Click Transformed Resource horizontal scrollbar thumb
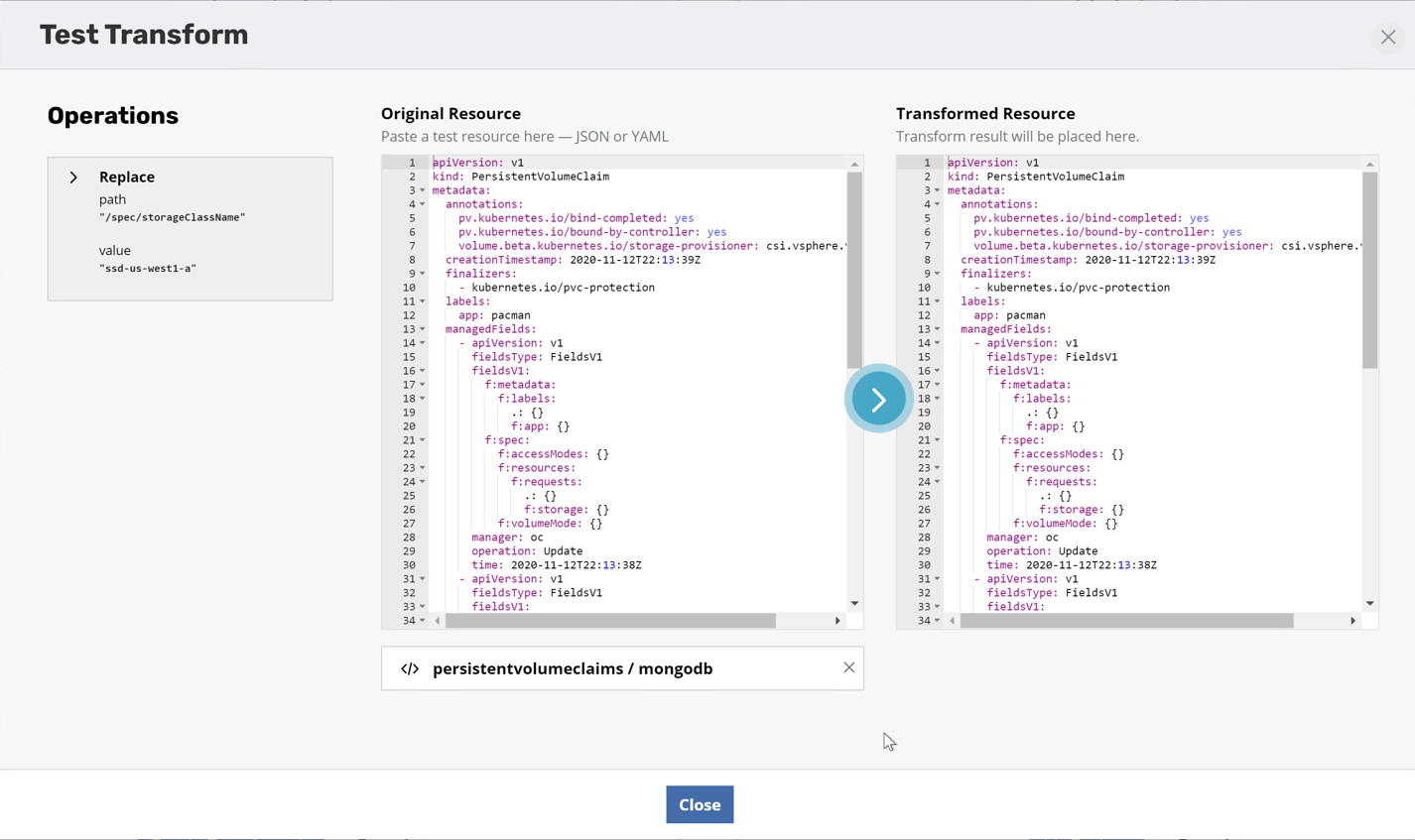 click(x=1127, y=621)
